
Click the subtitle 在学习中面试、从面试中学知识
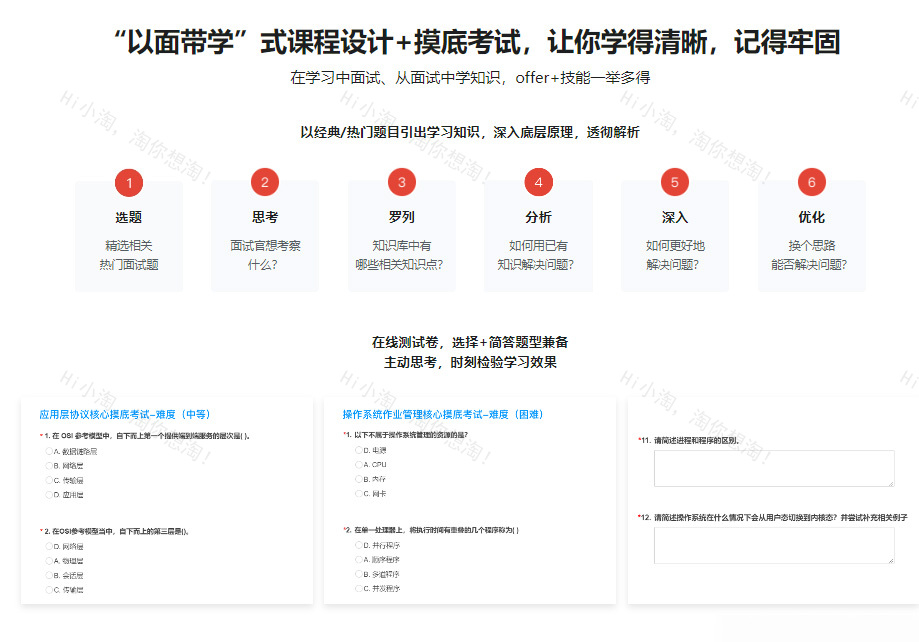[471, 77]
